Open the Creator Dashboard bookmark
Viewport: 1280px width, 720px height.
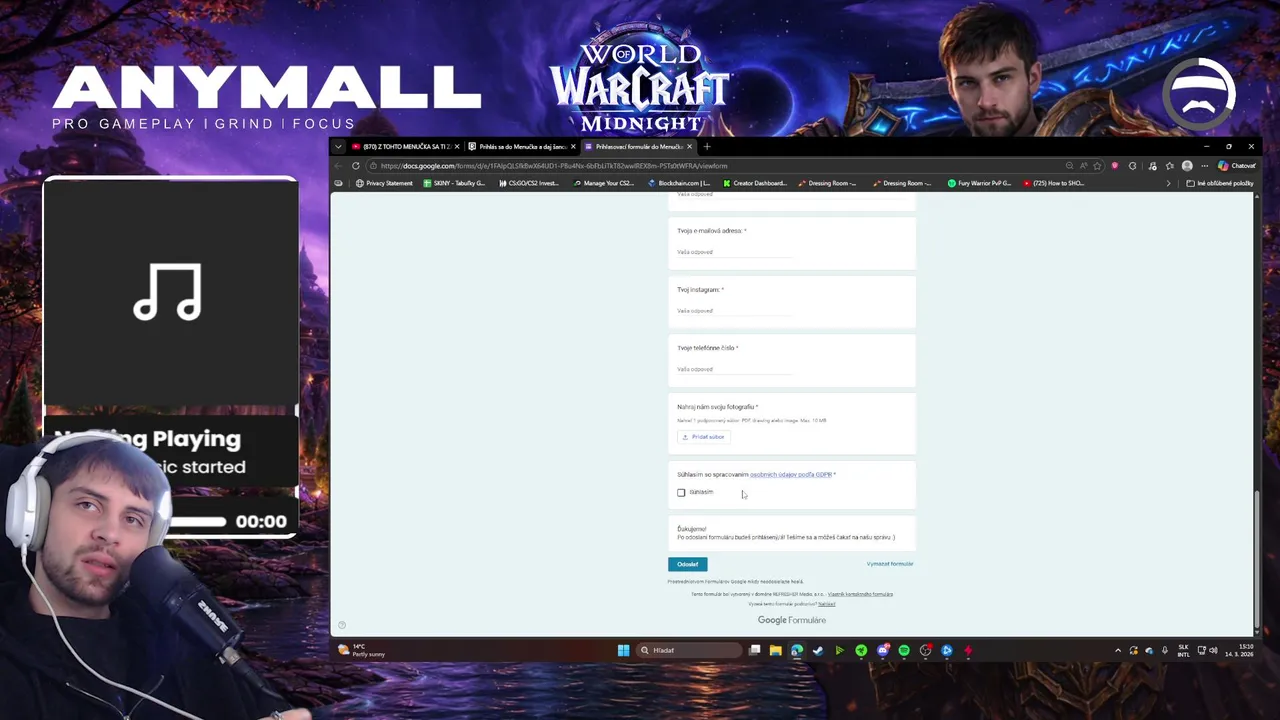coord(754,183)
